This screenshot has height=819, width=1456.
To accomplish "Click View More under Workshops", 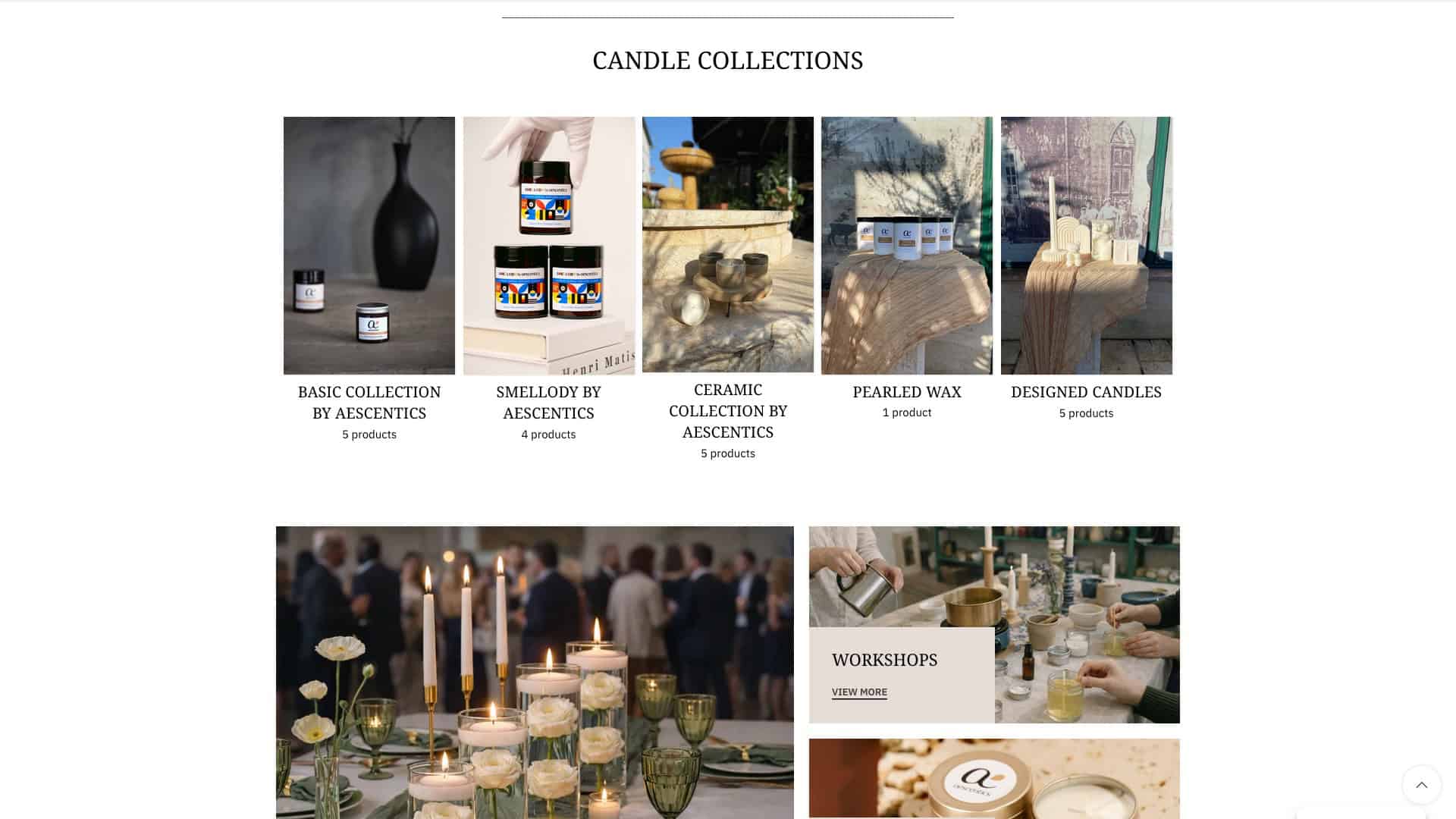I will coord(859,692).
